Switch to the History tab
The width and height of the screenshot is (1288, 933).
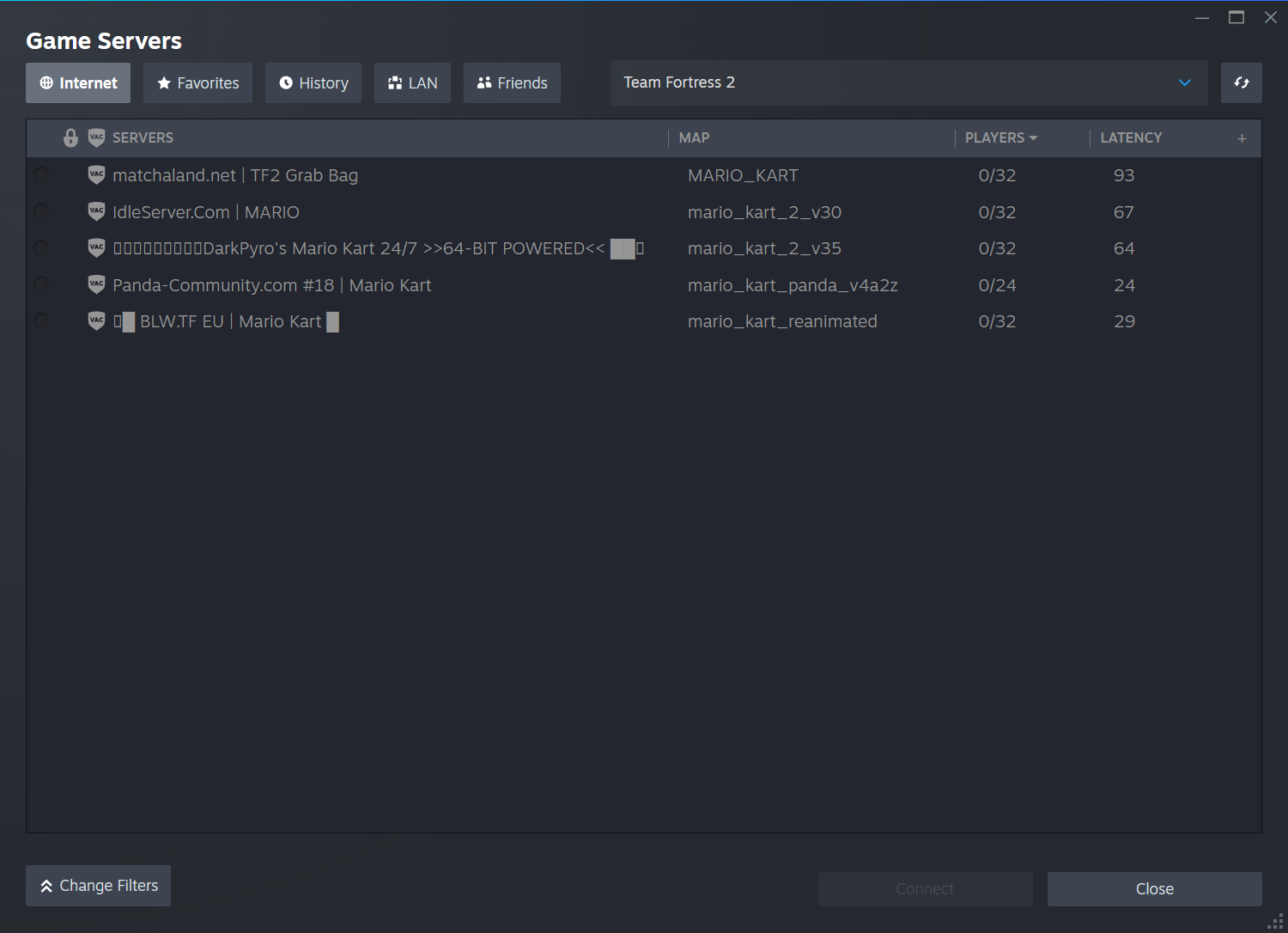tap(313, 82)
